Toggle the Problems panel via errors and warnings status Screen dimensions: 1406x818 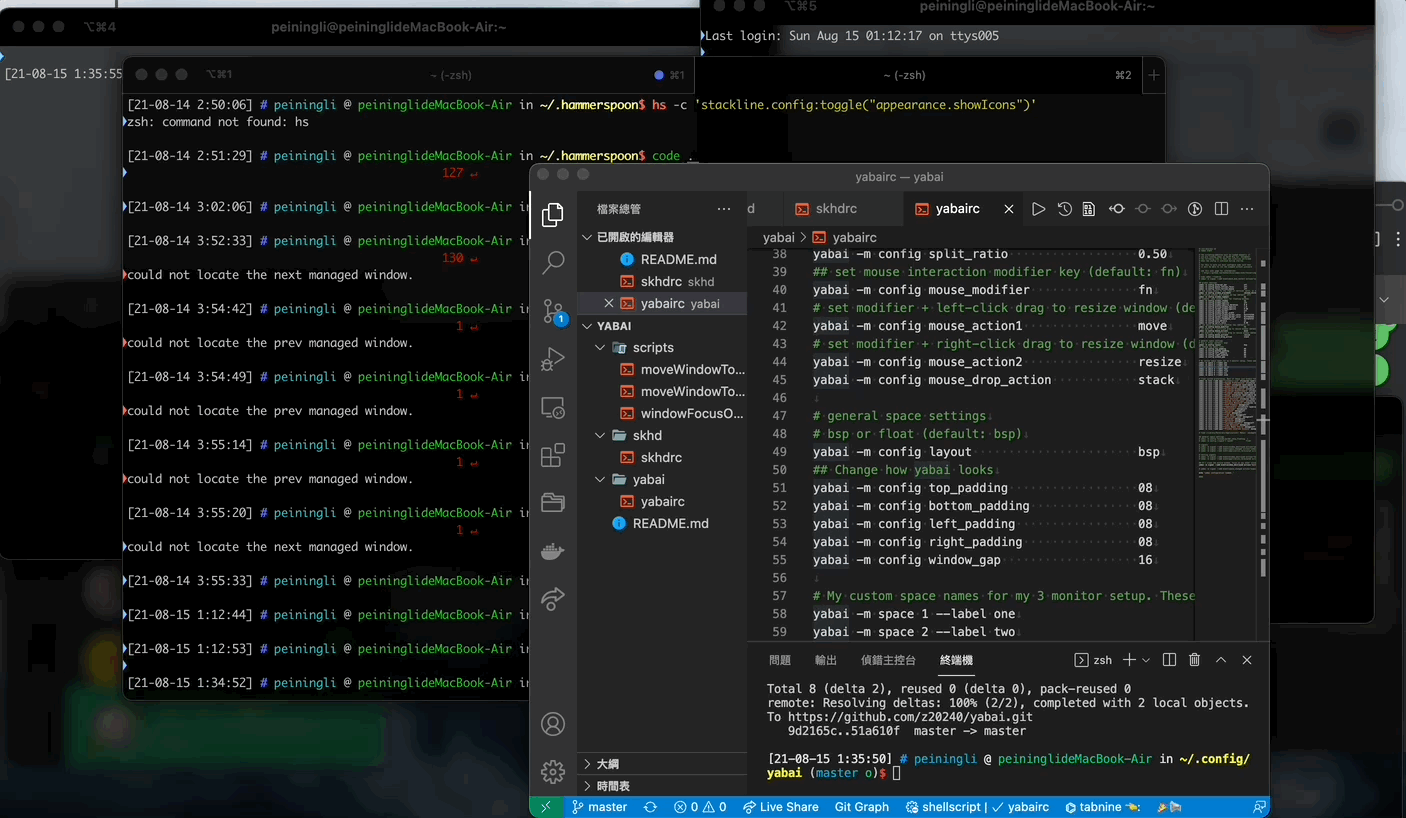[700, 807]
